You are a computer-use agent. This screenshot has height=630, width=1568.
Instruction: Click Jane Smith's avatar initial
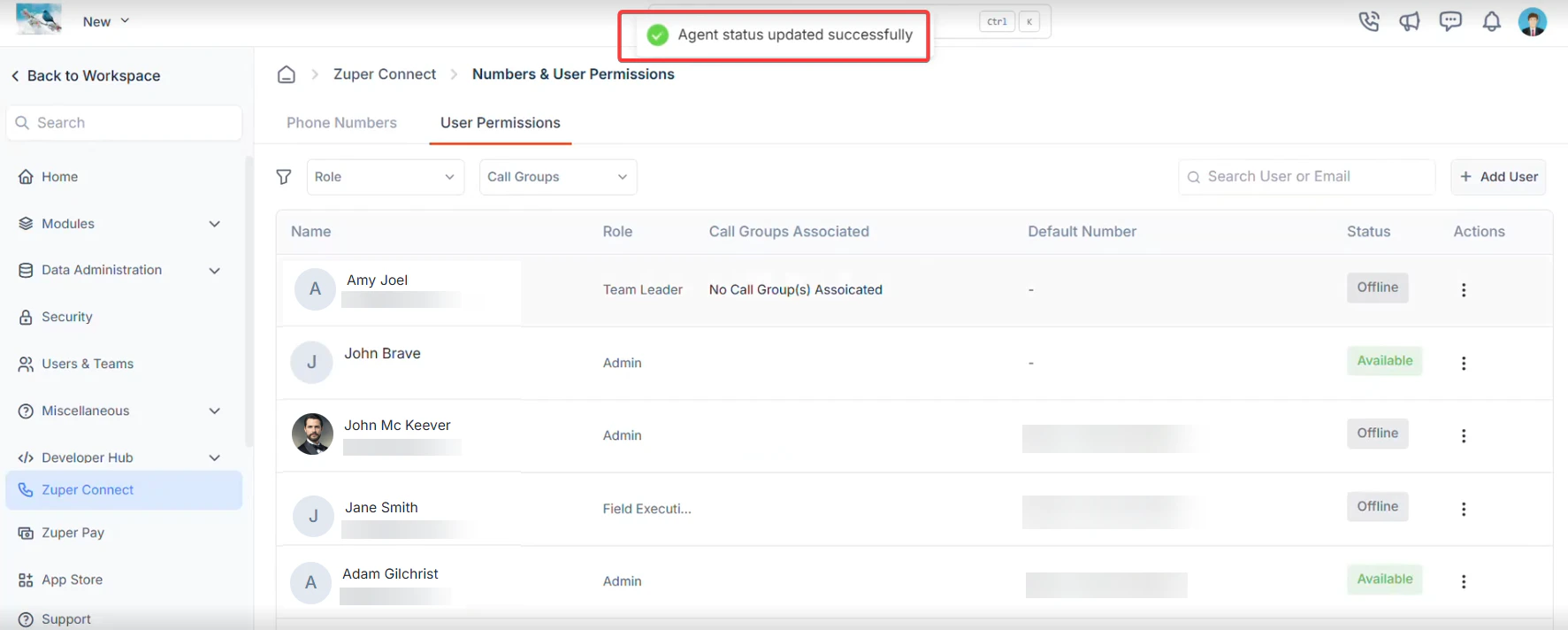click(313, 516)
